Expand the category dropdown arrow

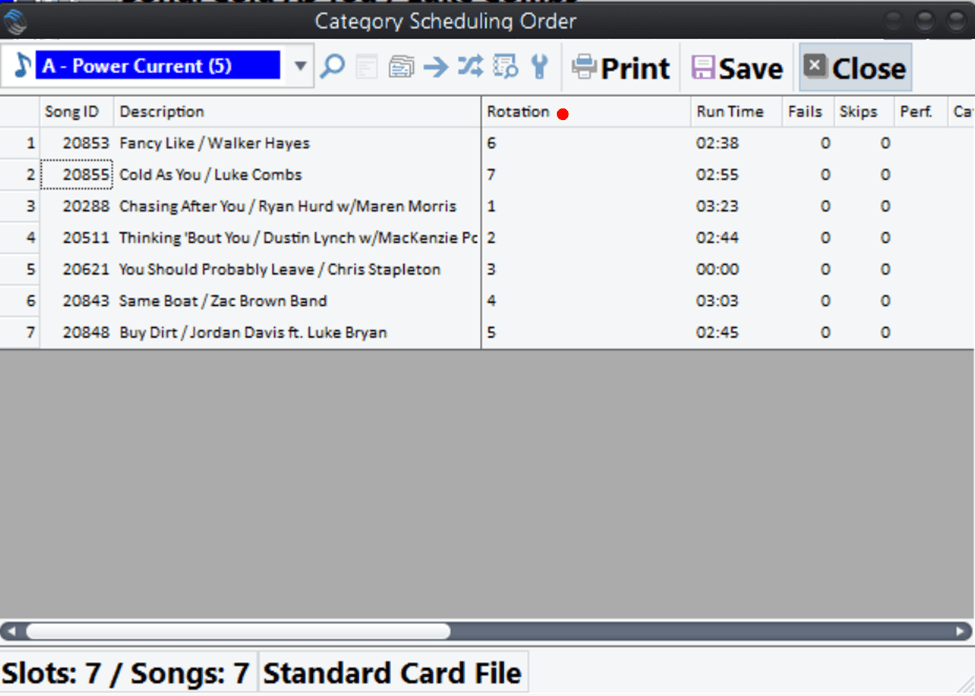[300, 67]
